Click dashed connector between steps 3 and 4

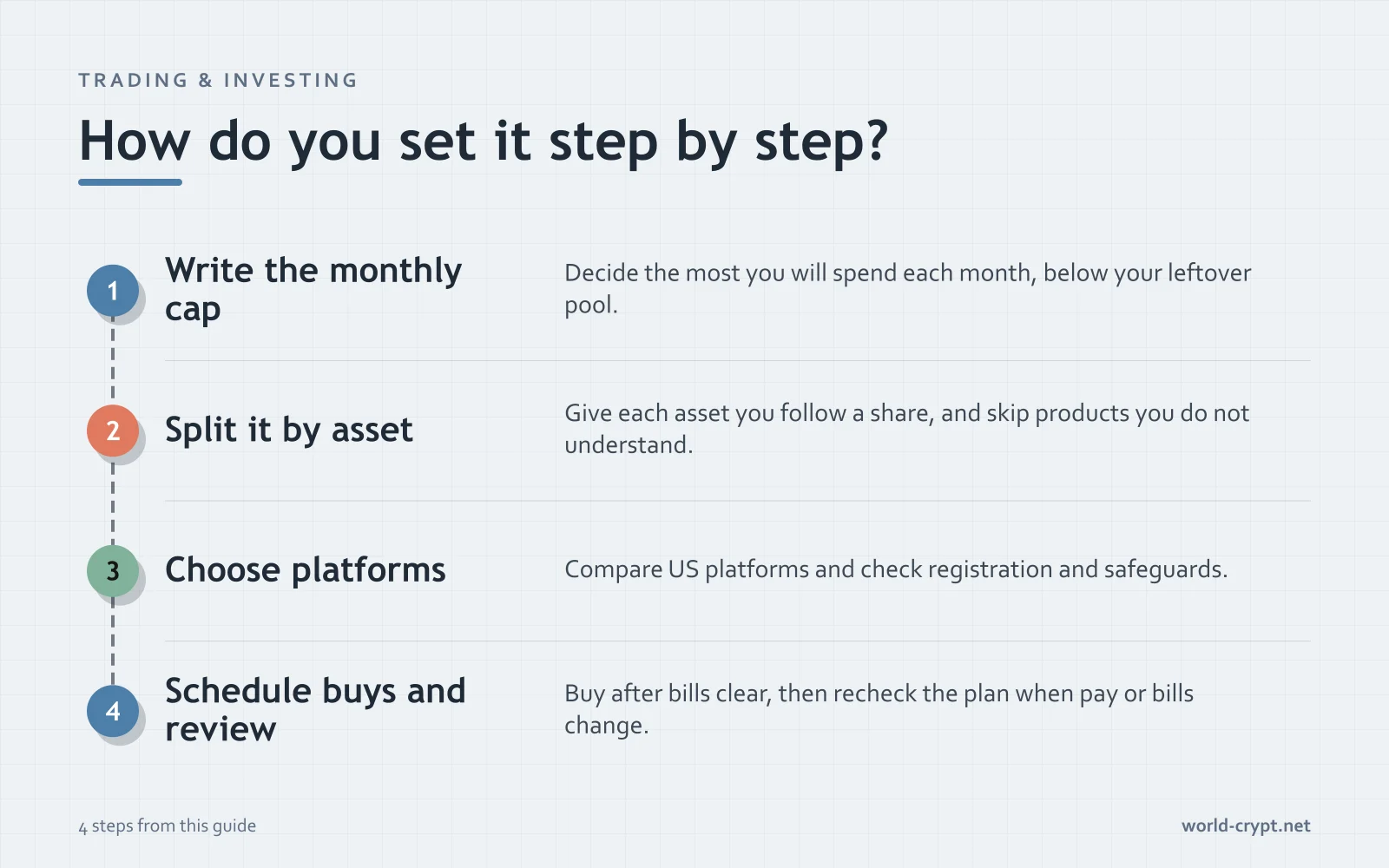113,641
